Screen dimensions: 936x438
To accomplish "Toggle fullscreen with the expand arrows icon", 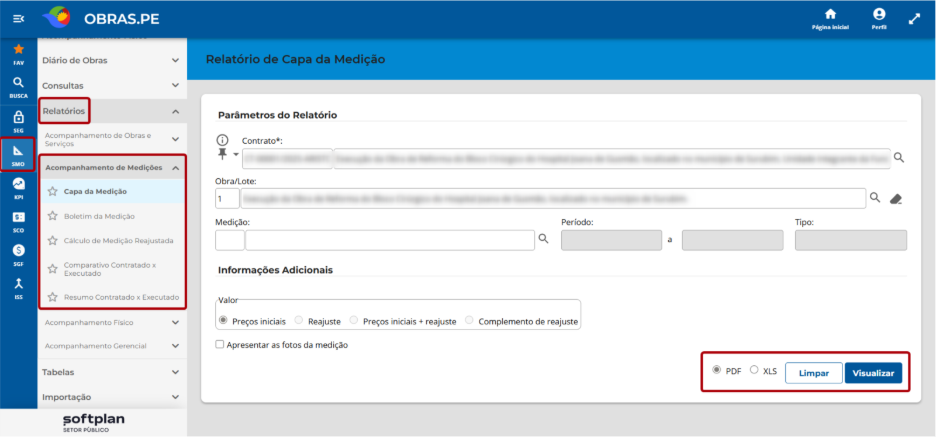I will point(914,19).
